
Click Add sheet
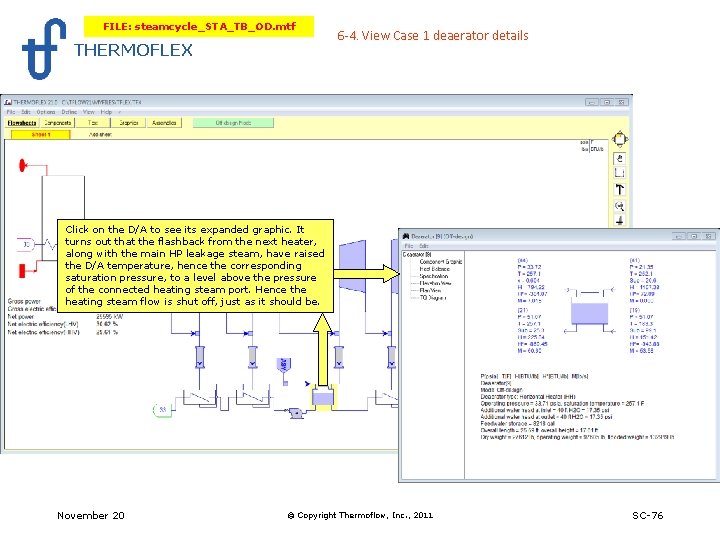click(x=100, y=135)
